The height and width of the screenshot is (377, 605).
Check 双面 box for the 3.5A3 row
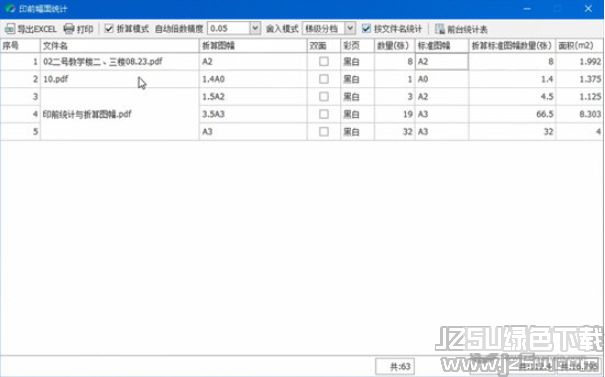pos(324,114)
